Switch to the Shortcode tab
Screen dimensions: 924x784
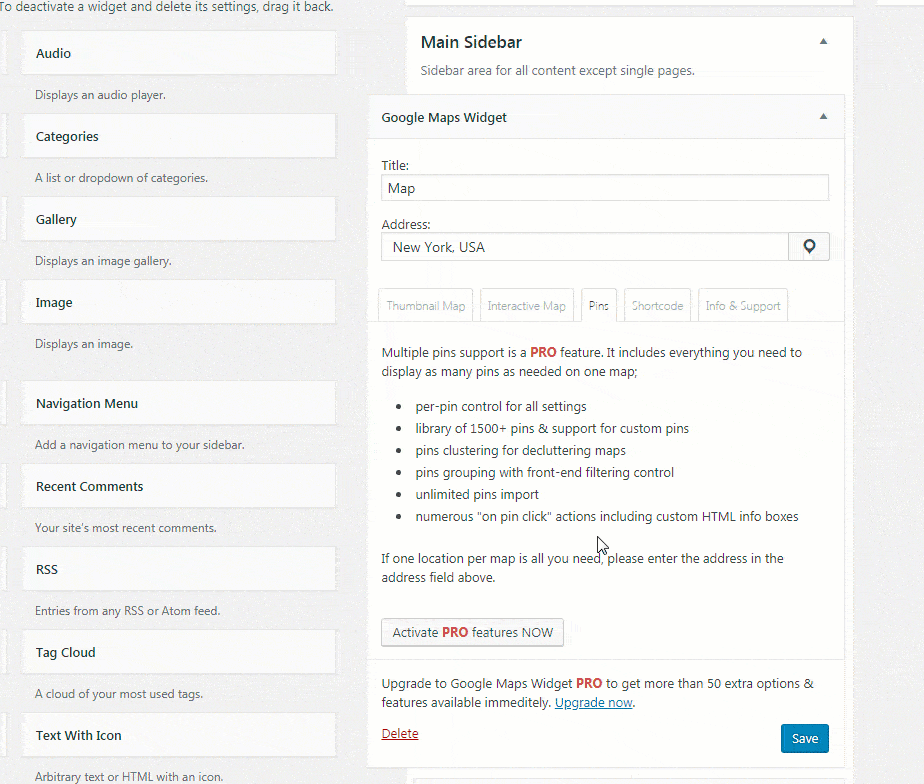(x=657, y=305)
